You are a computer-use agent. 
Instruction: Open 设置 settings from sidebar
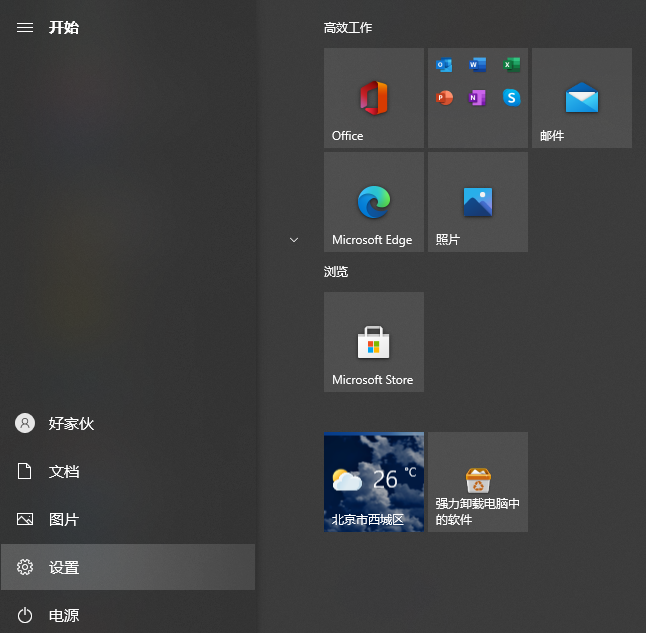tap(128, 567)
